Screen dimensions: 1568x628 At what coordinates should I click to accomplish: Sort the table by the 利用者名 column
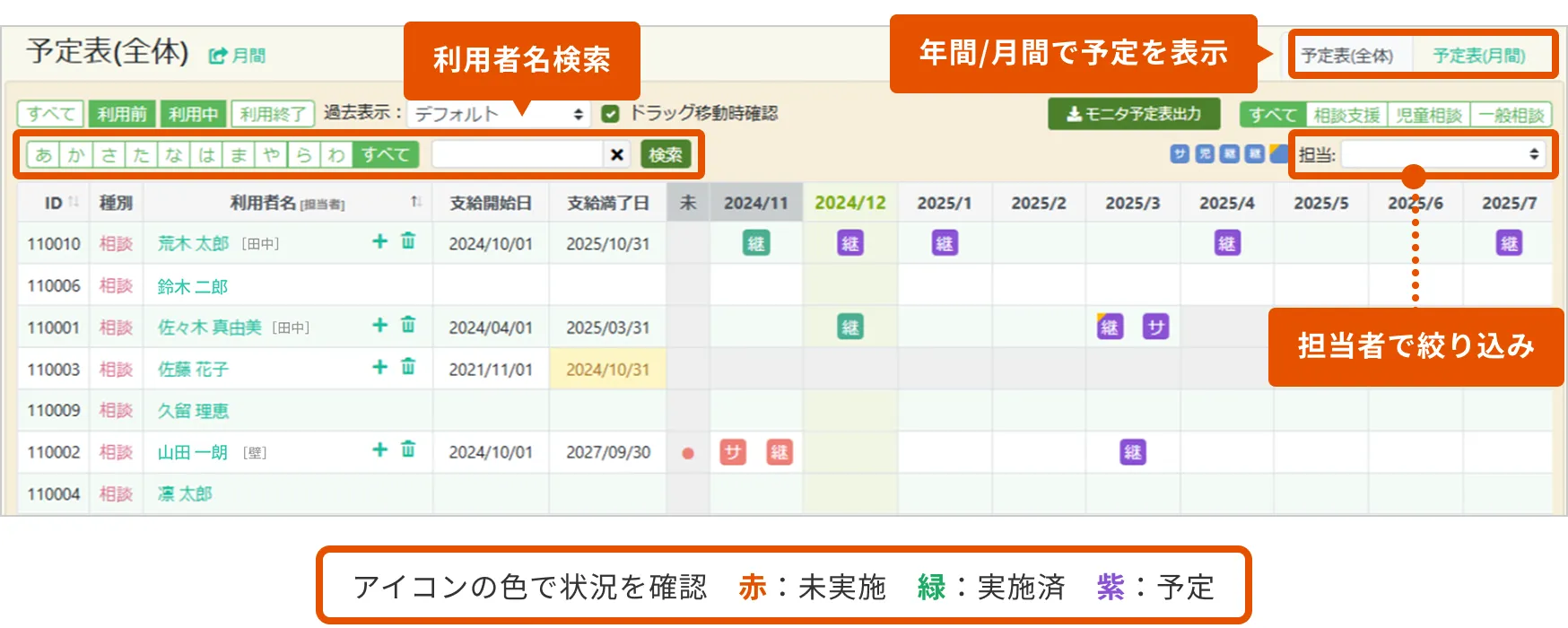[416, 202]
